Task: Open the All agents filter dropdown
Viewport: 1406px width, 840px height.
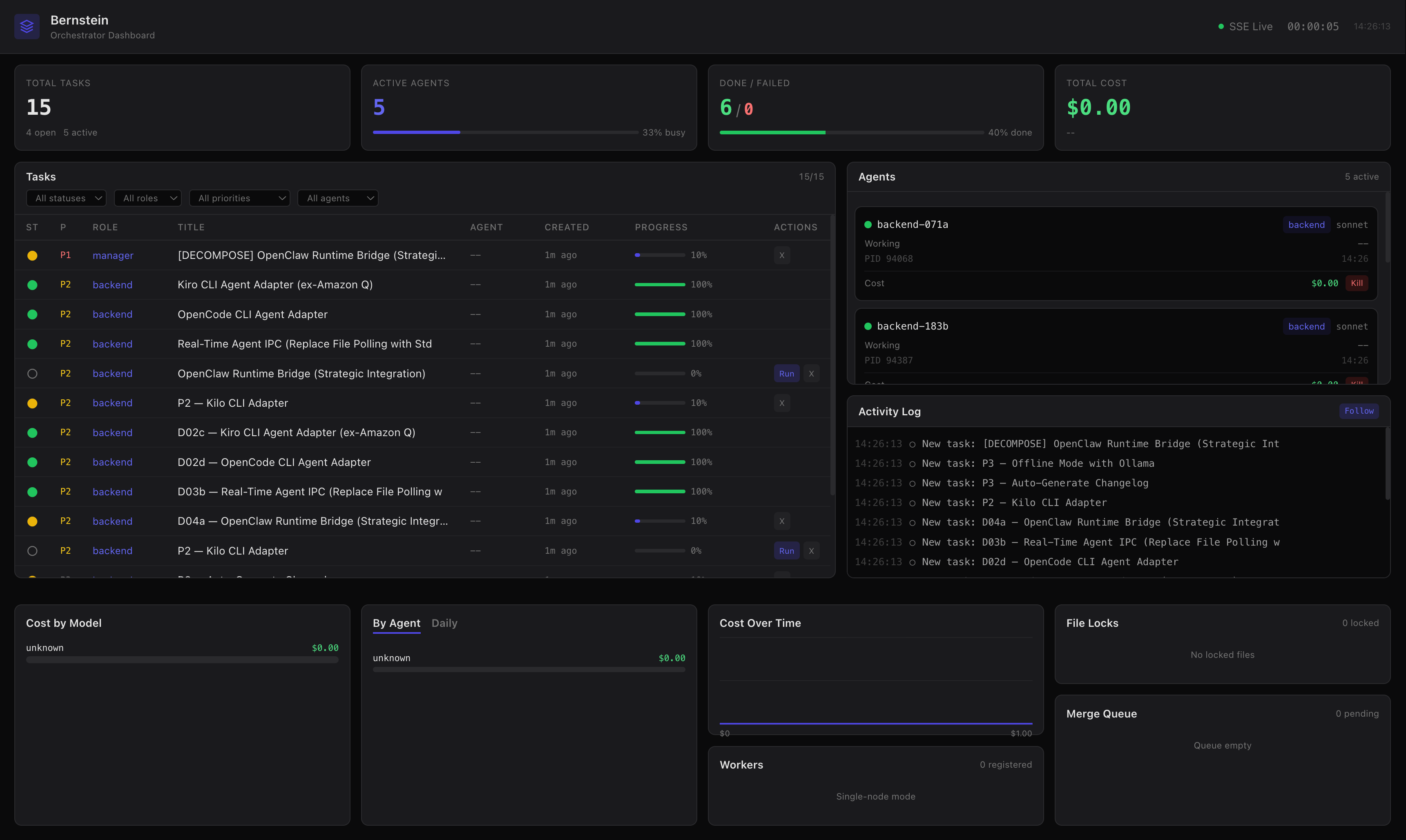Action: click(x=338, y=198)
